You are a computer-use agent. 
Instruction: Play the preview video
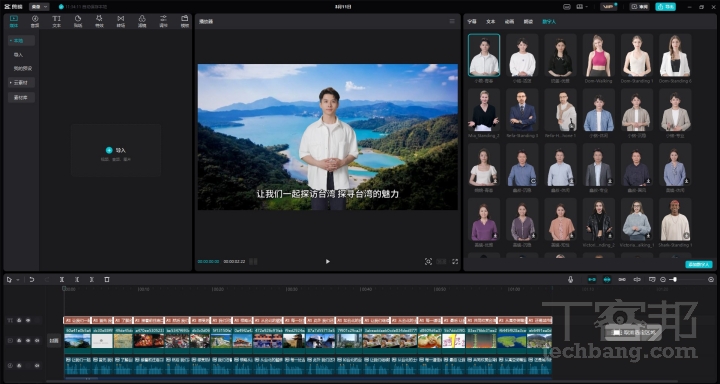pos(327,261)
